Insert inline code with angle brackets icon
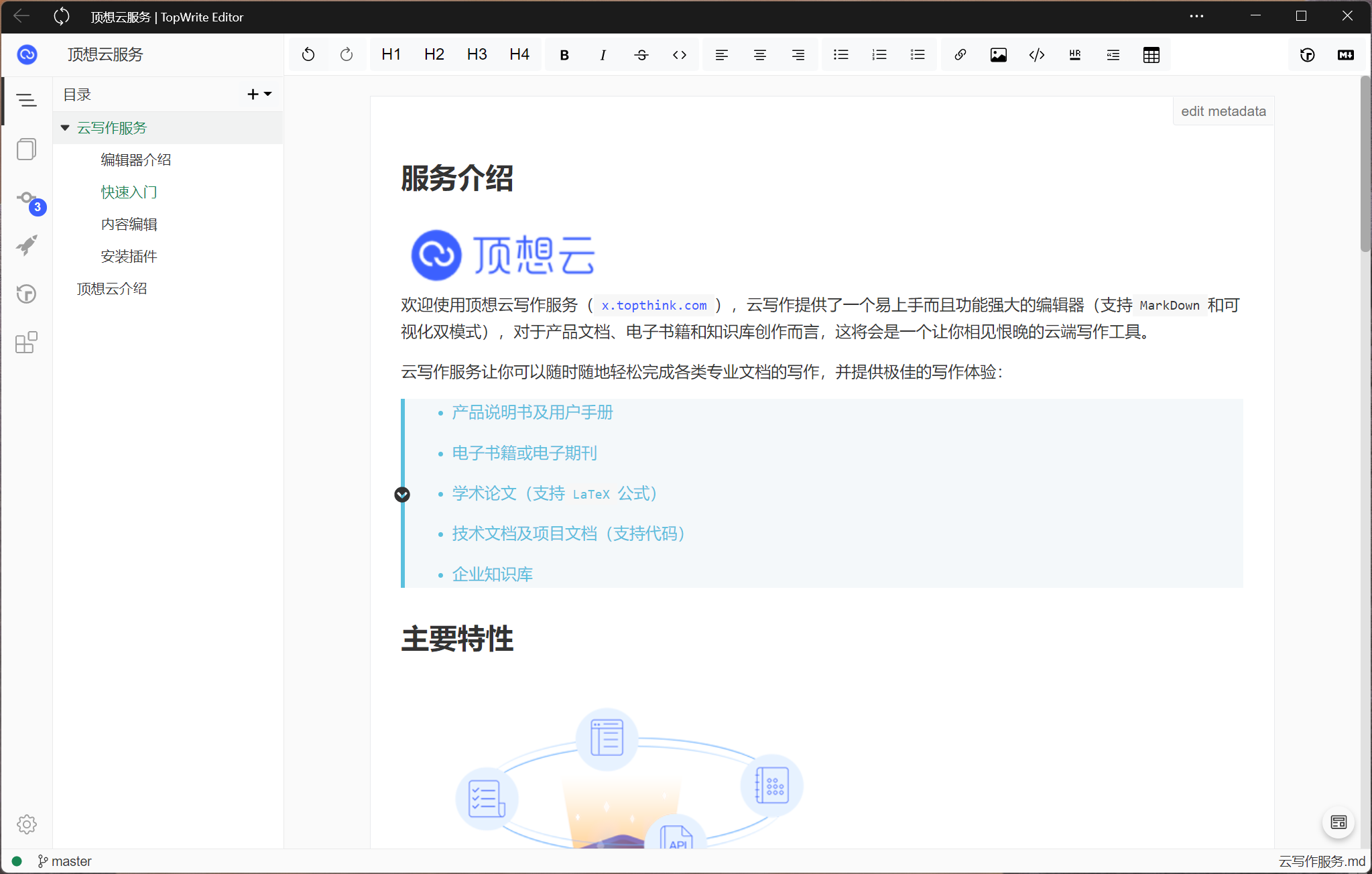The width and height of the screenshot is (1372, 874). click(680, 55)
